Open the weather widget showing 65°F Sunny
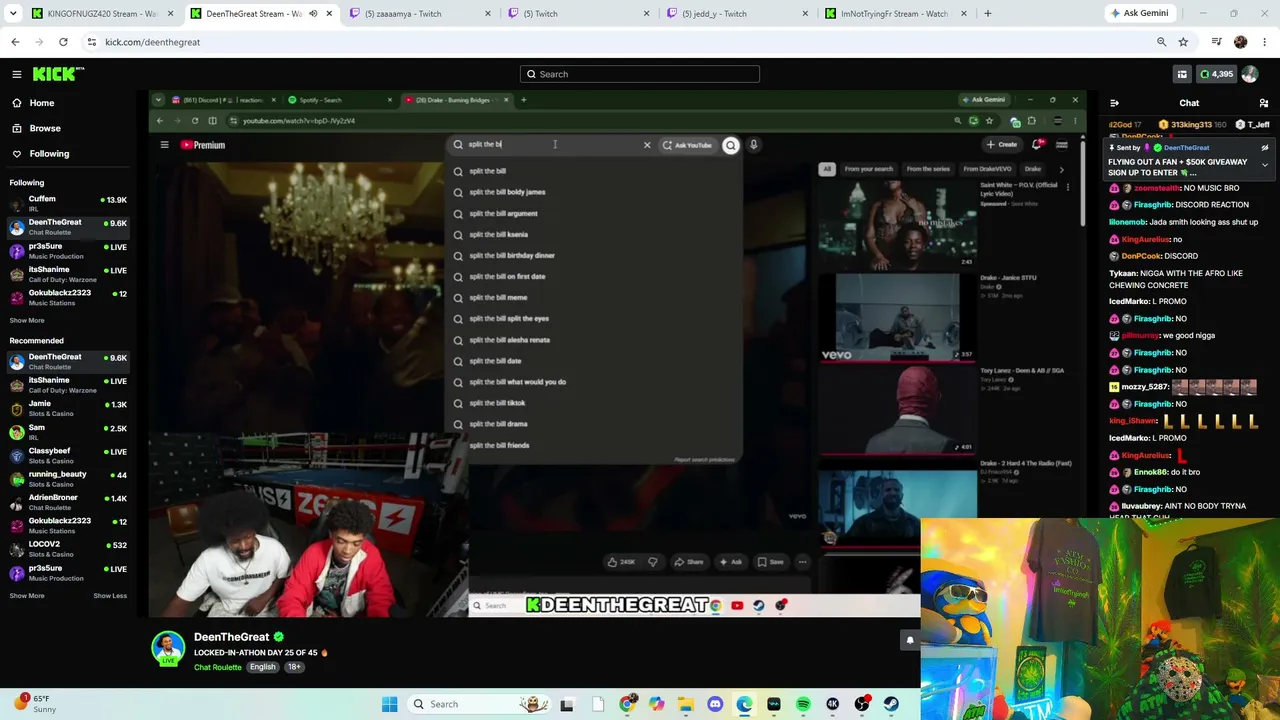 point(34,704)
